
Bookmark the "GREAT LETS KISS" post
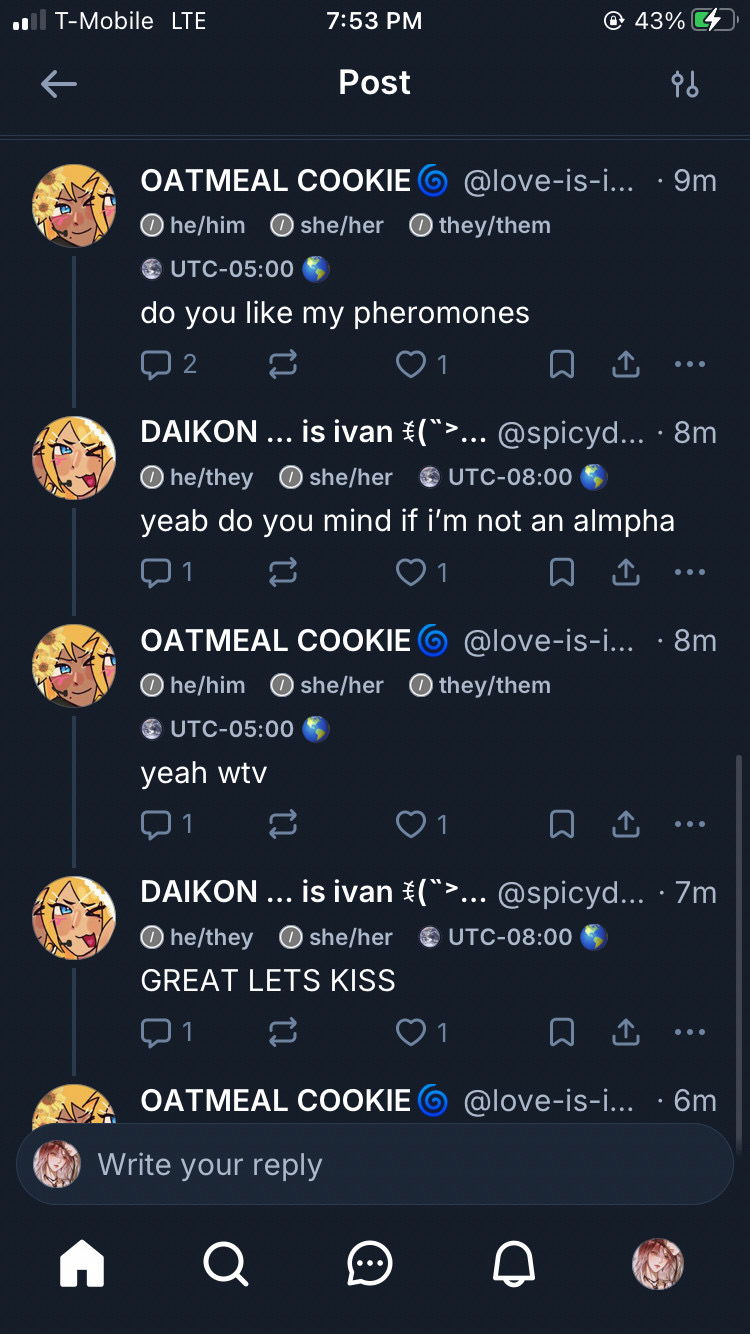point(562,1032)
